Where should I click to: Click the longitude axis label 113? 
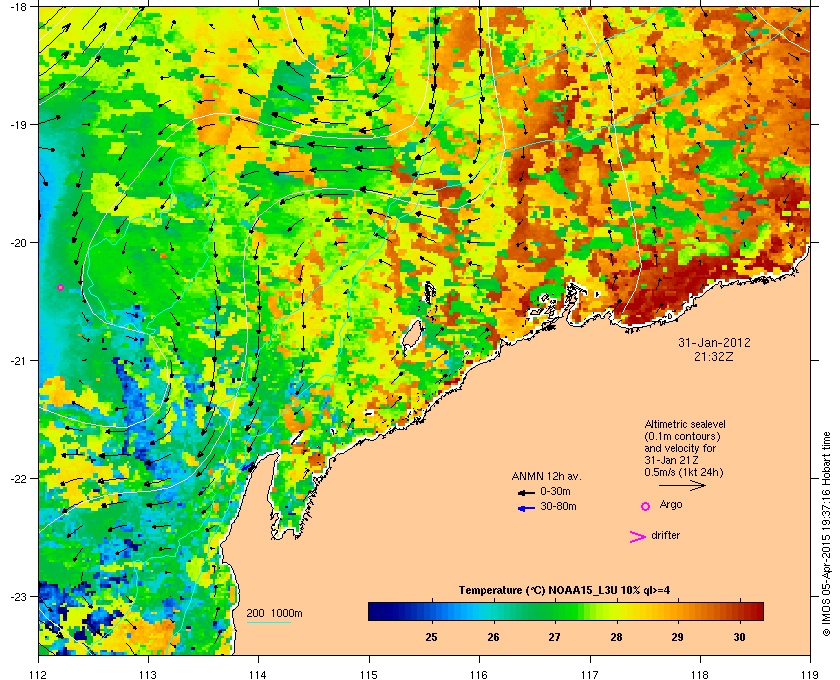tap(148, 674)
